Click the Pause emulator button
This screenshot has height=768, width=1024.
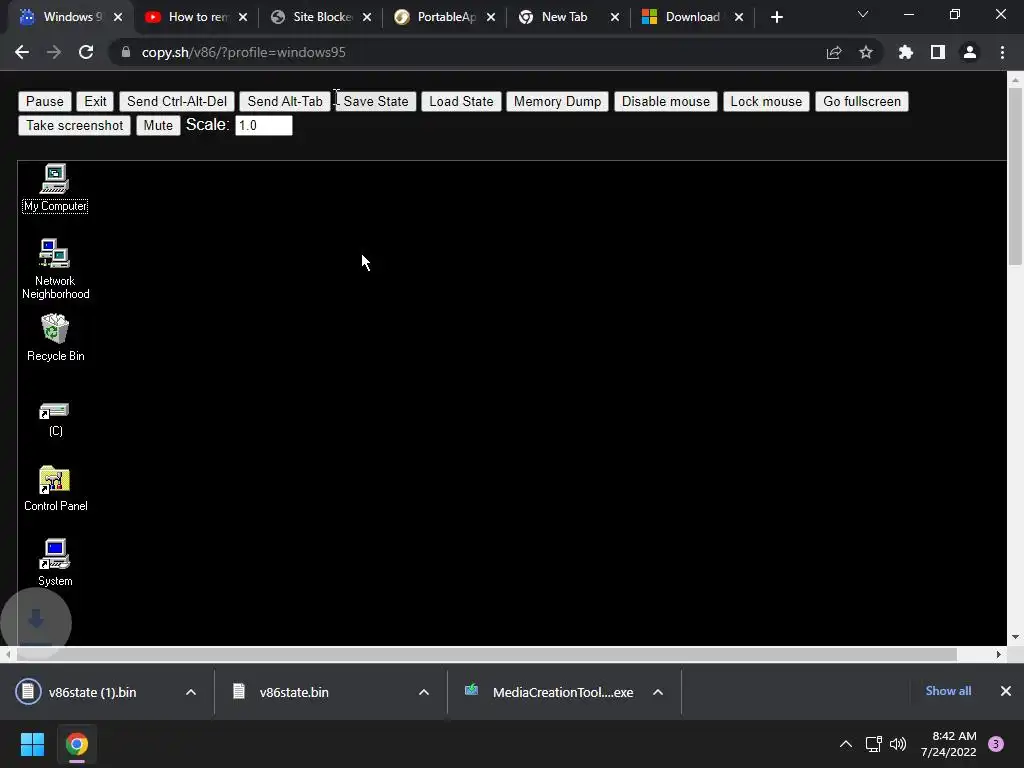[x=44, y=101]
